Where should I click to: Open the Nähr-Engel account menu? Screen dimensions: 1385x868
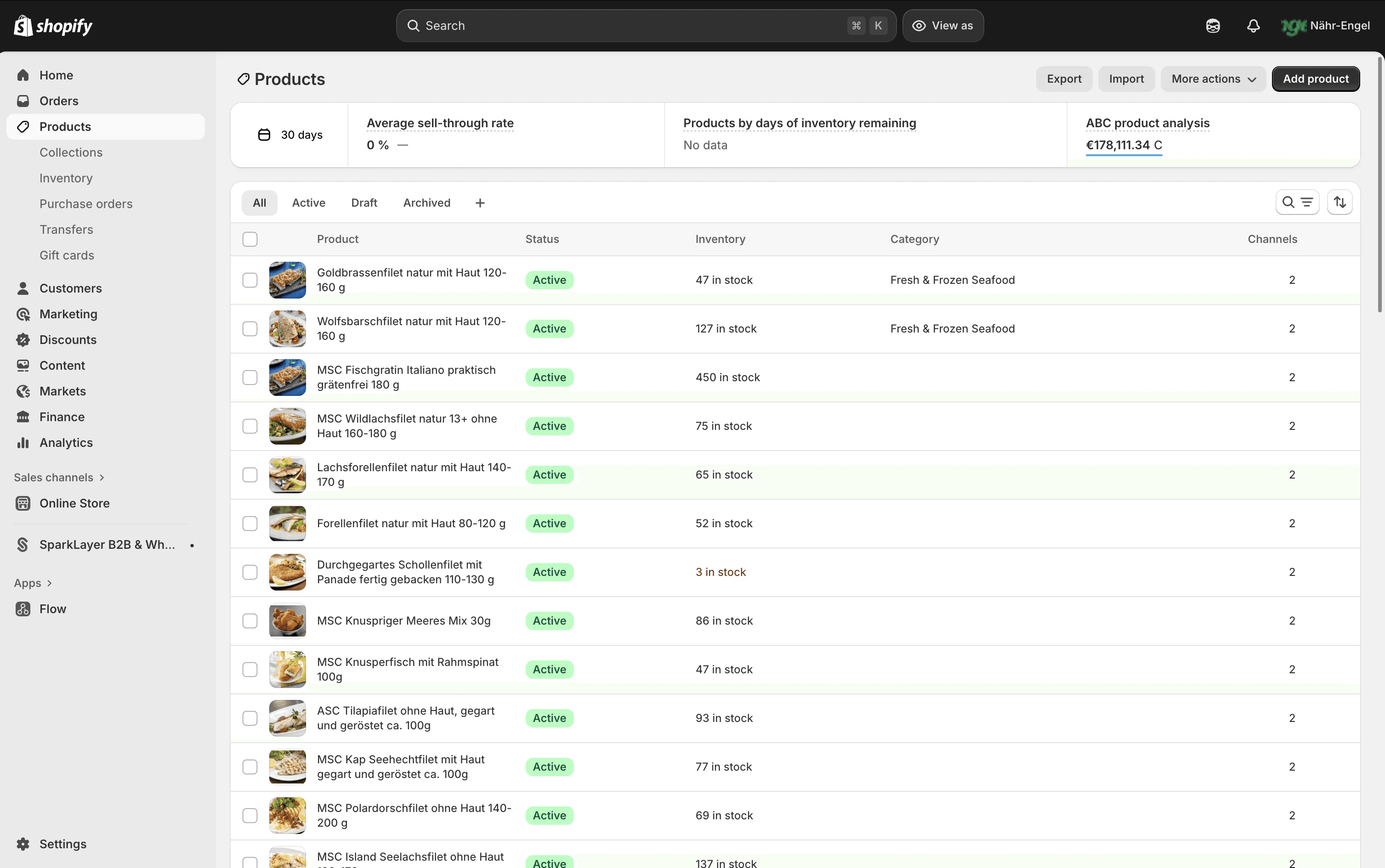(1326, 26)
